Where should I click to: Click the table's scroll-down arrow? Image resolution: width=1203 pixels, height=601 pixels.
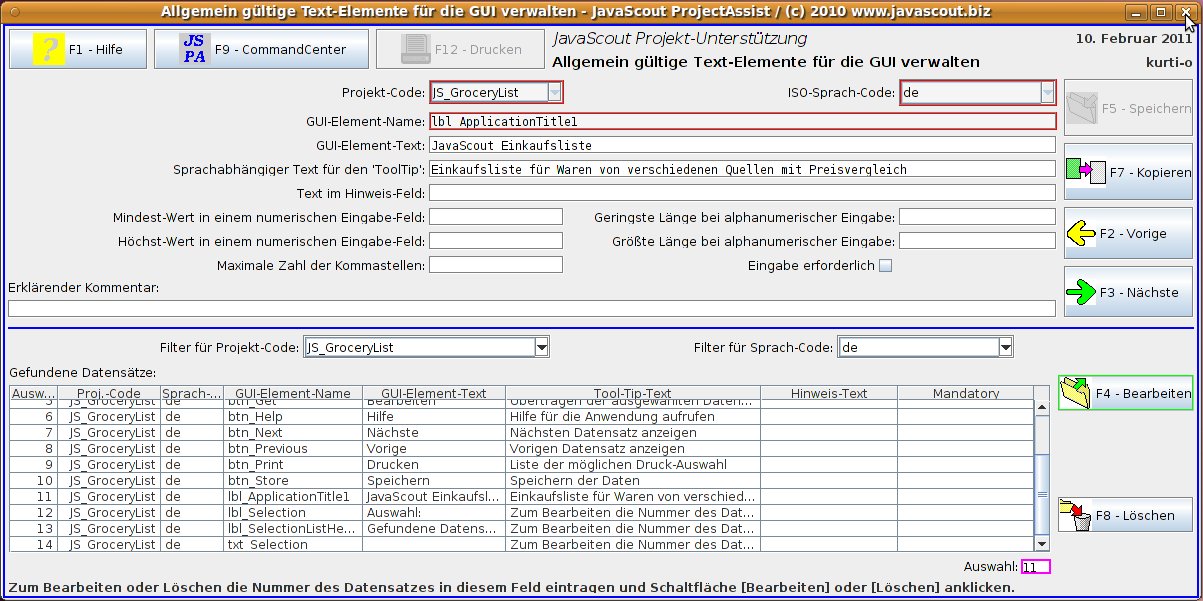click(x=1042, y=543)
